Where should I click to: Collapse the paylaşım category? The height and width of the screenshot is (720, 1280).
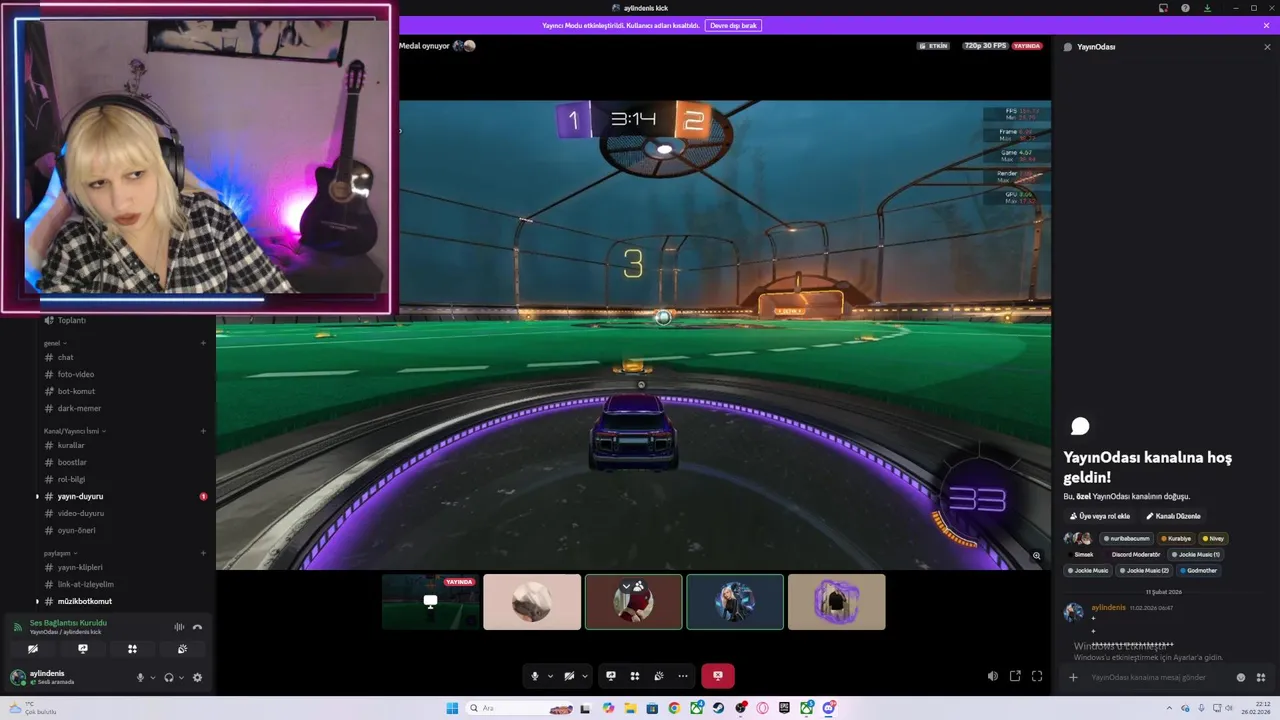coord(58,553)
